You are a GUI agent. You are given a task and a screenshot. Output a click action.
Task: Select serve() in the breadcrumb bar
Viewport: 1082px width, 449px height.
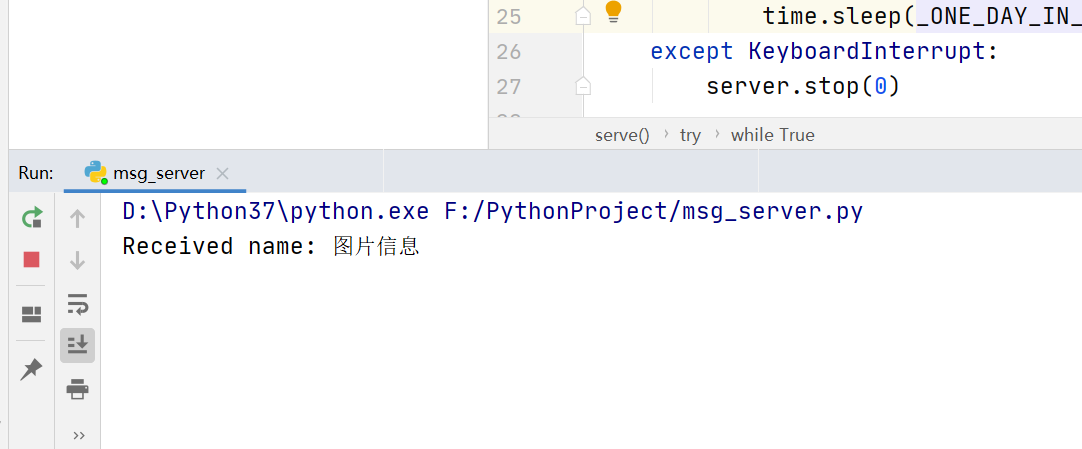[622, 135]
